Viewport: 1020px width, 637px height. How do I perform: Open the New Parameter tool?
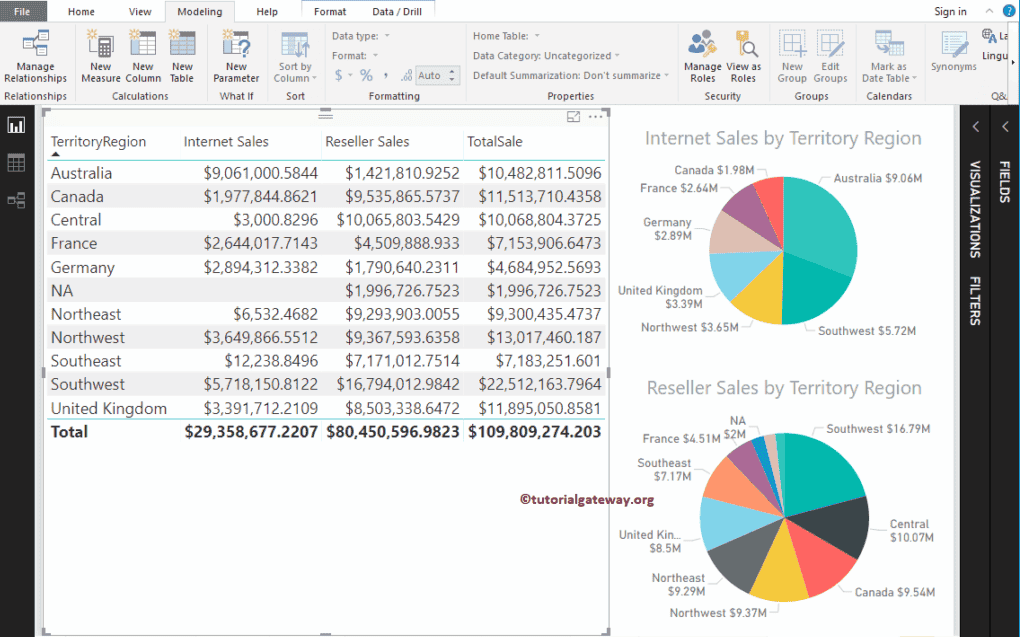point(236,55)
